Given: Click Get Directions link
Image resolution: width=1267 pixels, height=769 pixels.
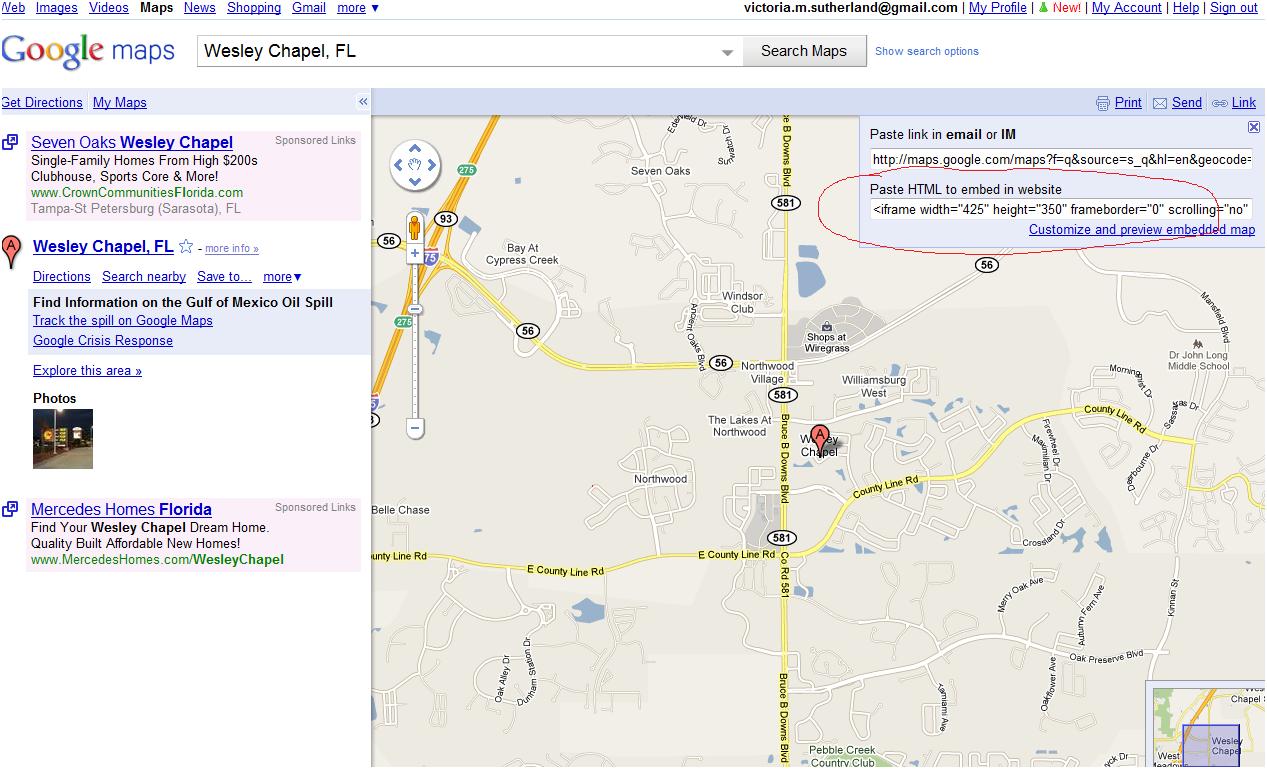Looking at the screenshot, I should point(42,103).
